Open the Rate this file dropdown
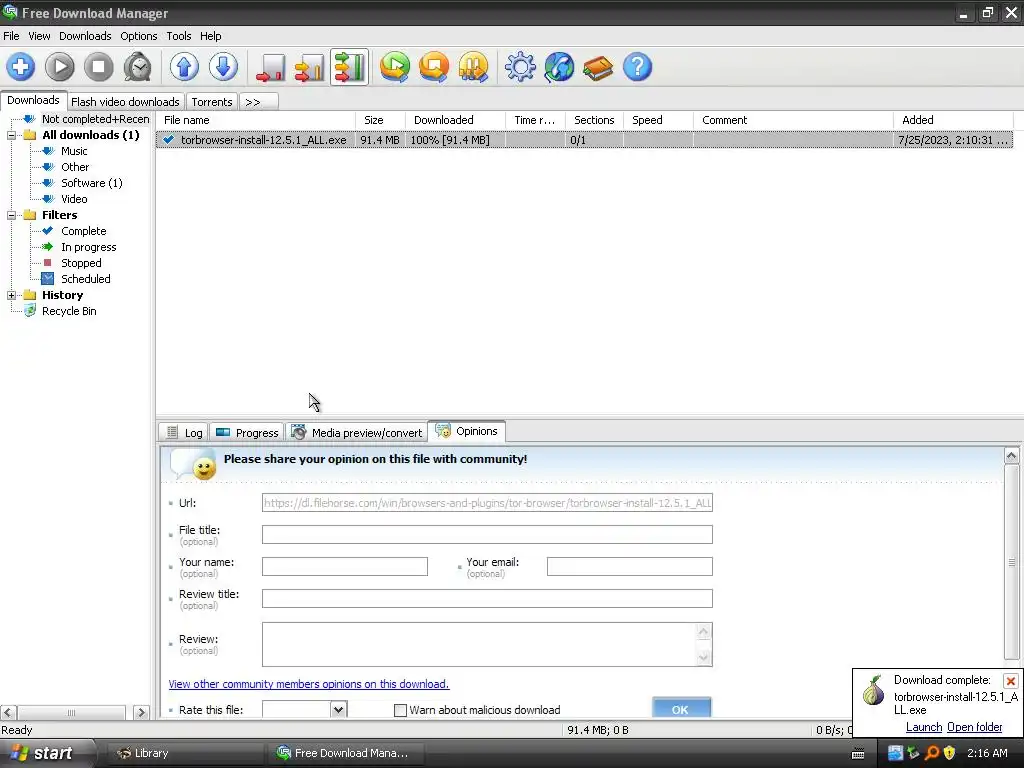Image resolution: width=1024 pixels, height=768 pixels. point(338,709)
